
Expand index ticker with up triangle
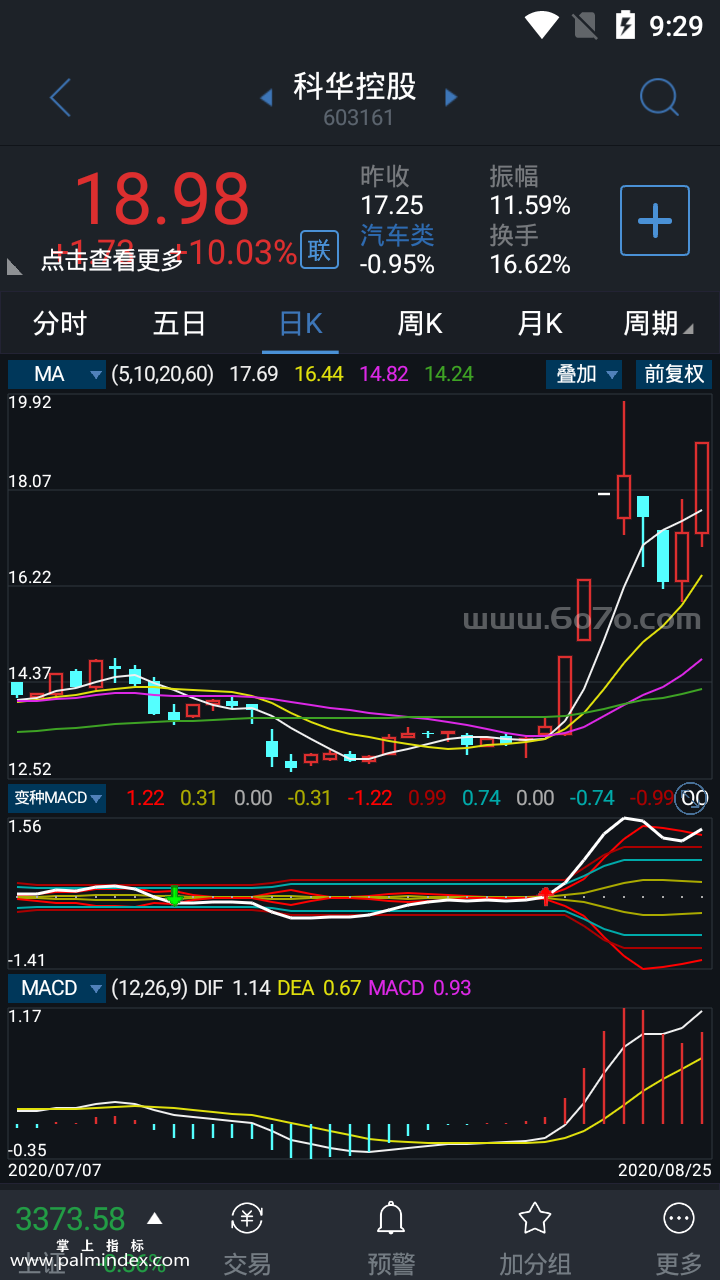coord(154,1218)
